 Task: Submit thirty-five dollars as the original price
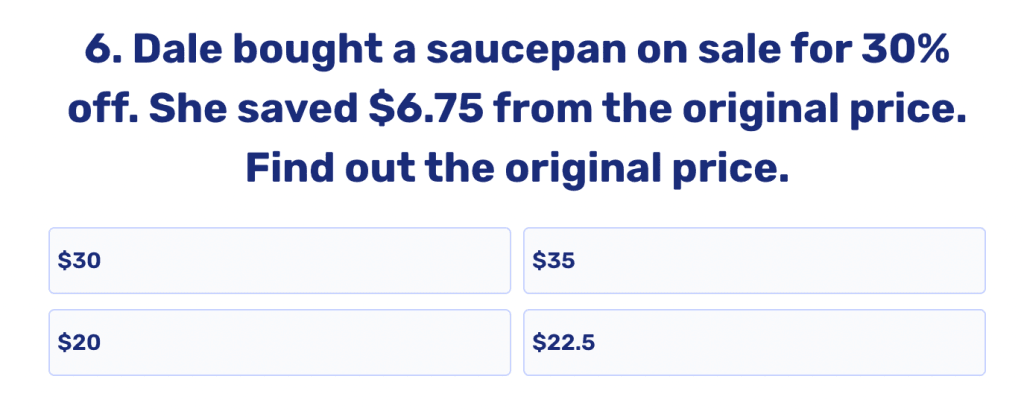[x=754, y=261]
